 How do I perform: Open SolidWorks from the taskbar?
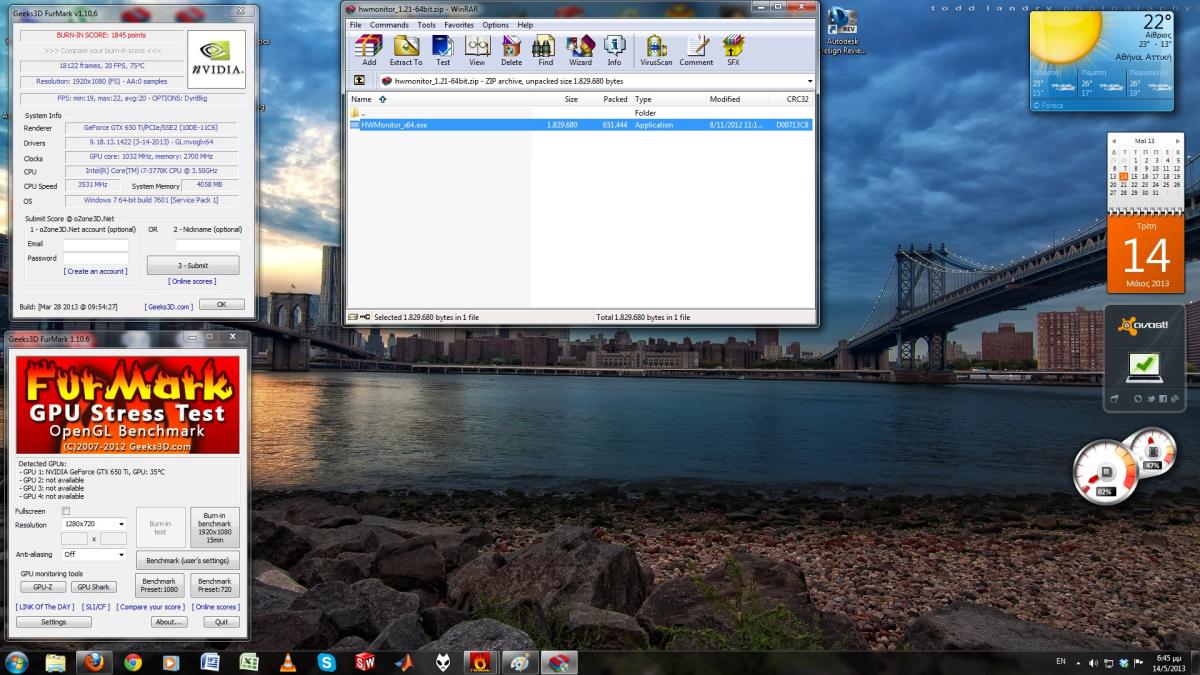tap(365, 662)
